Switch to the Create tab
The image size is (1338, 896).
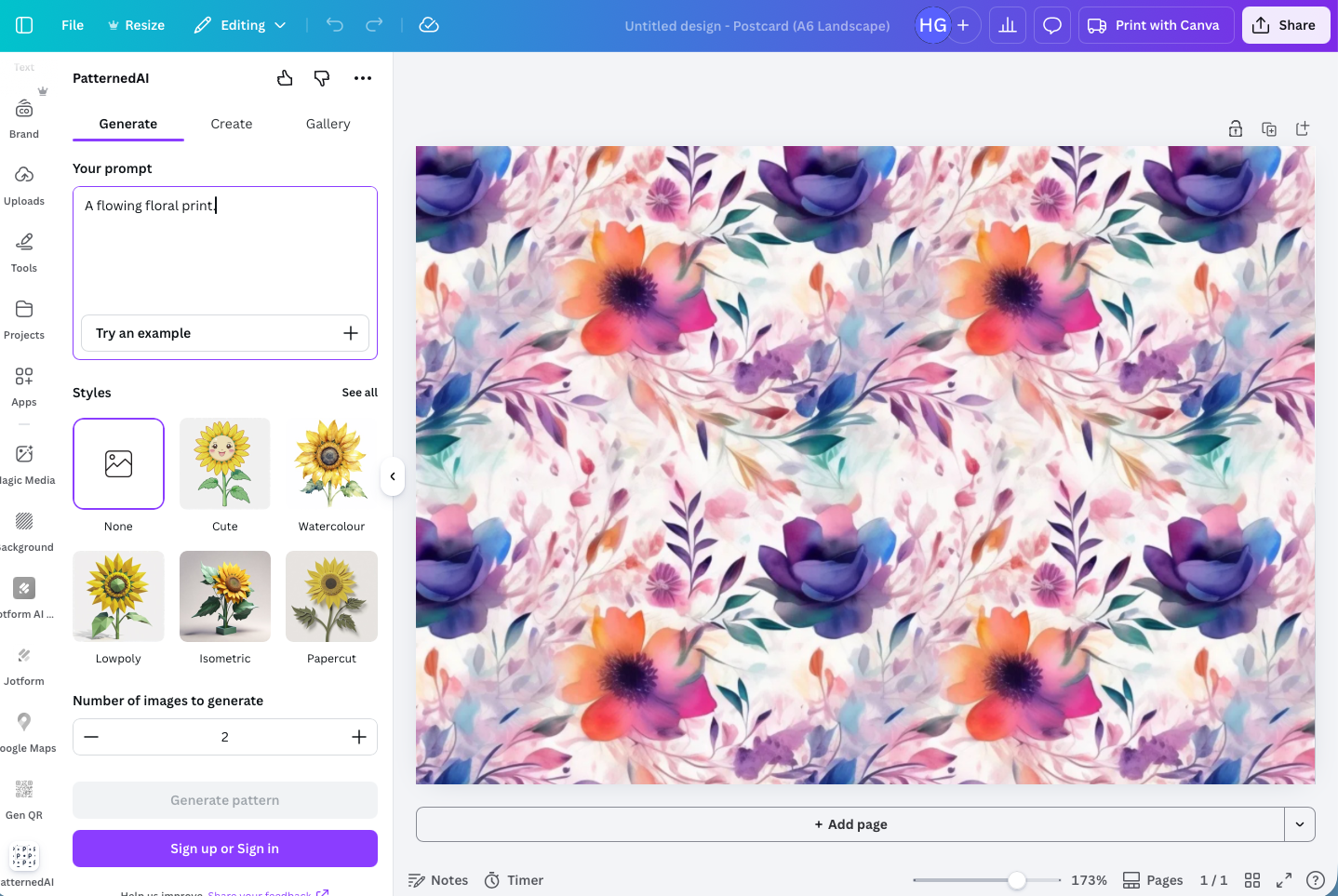pos(231,123)
